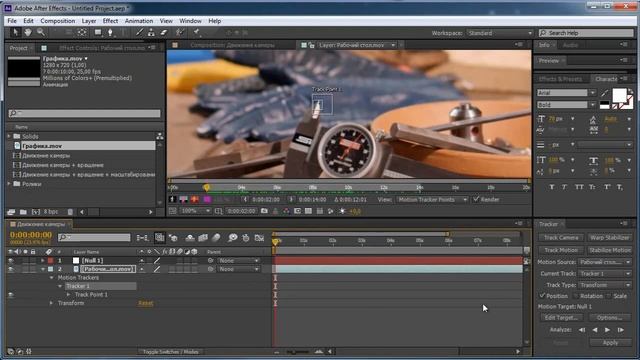Click the Warp Stabilizer button
Screen dimensions: 640x360
click(x=609, y=238)
